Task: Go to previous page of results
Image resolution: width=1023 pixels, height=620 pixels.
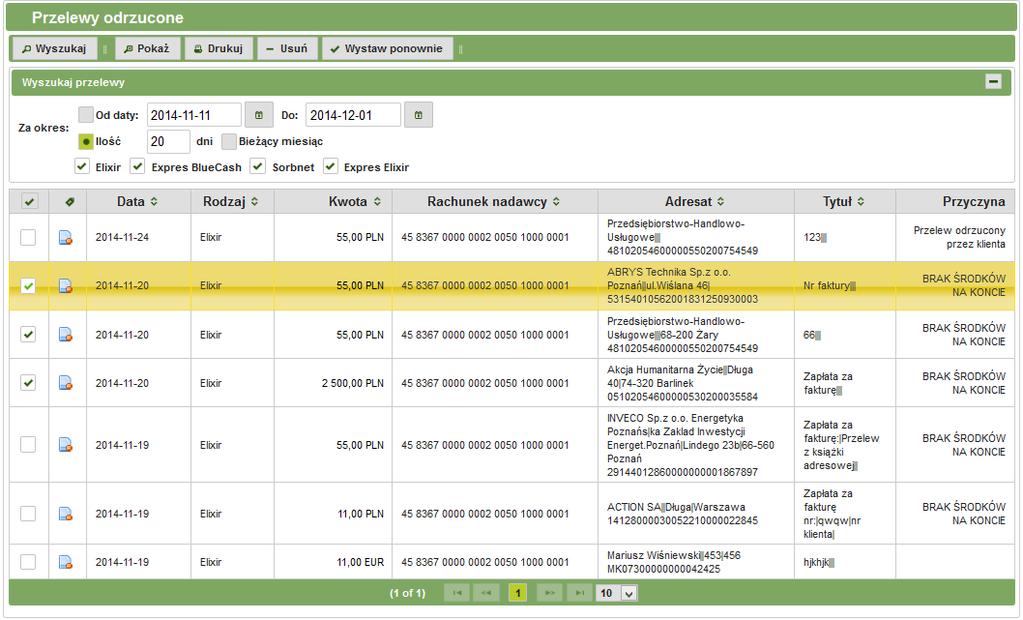Action: (x=486, y=593)
